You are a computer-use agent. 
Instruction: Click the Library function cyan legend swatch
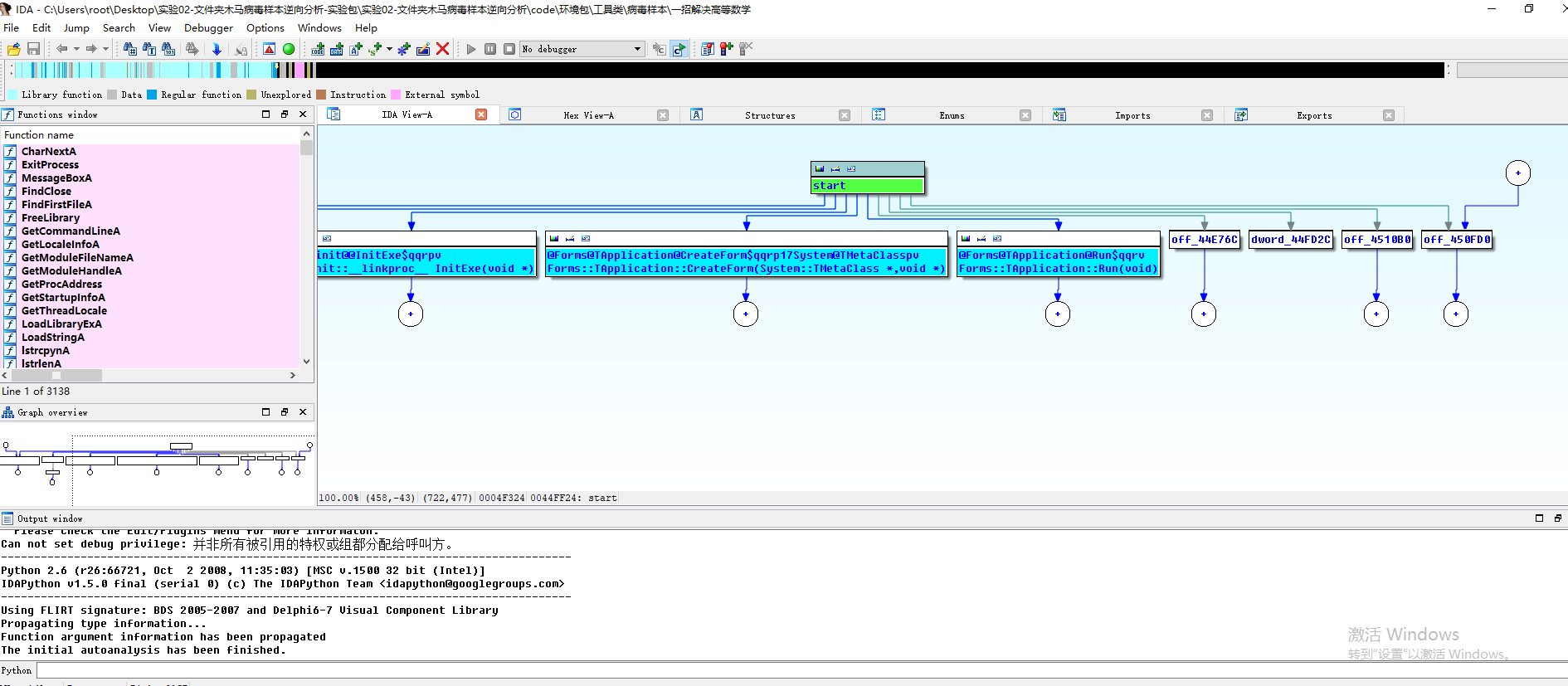[x=12, y=95]
